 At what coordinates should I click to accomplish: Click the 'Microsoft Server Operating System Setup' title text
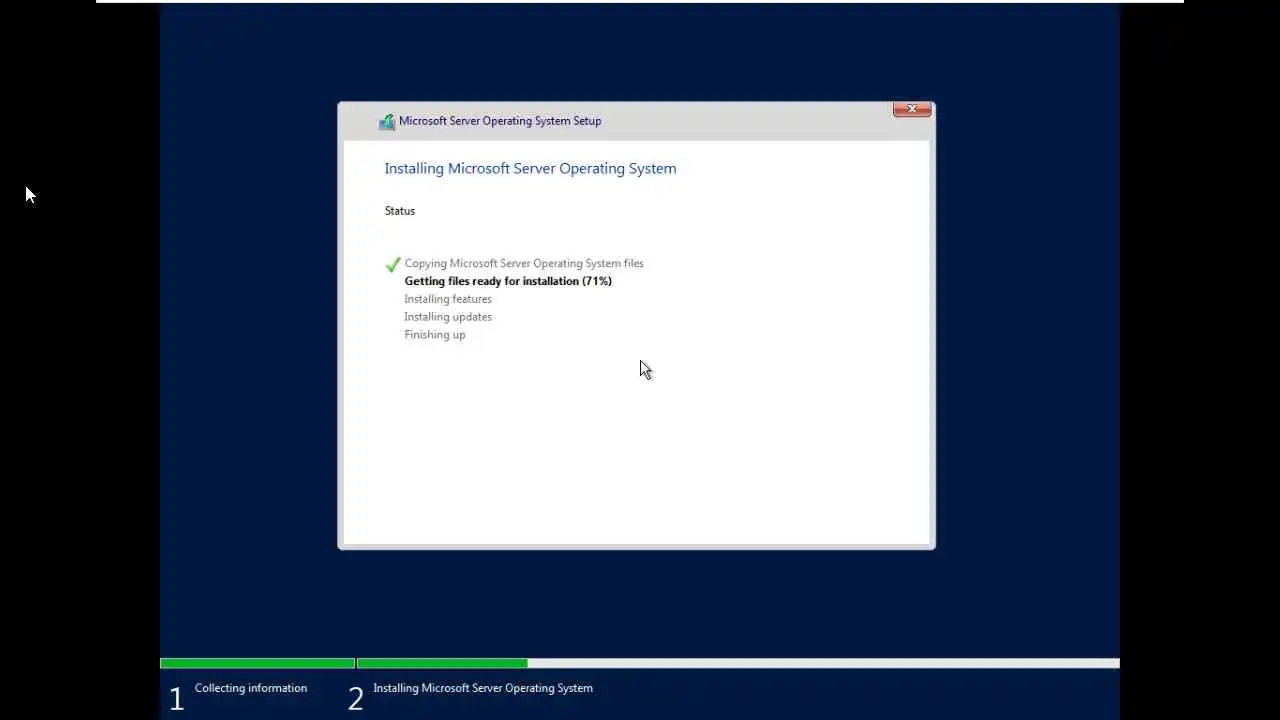[x=500, y=121]
